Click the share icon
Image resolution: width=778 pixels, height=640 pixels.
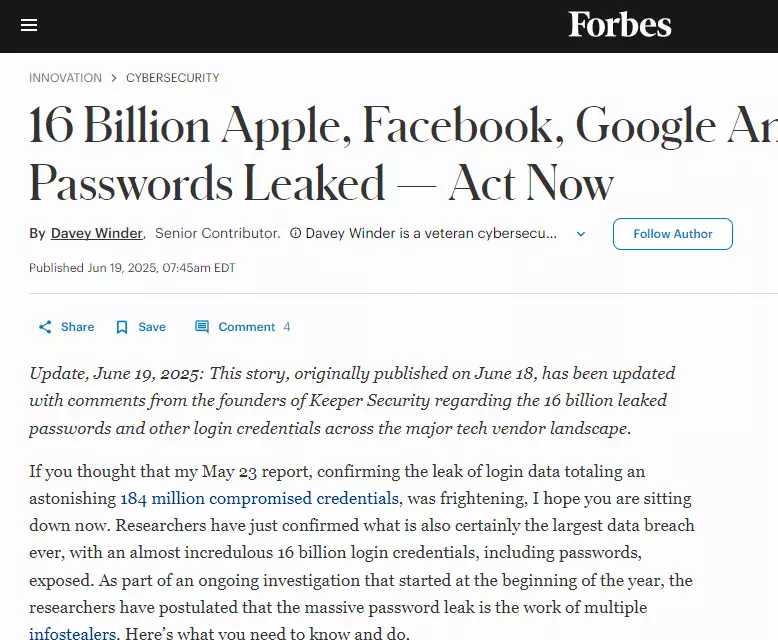pos(45,327)
